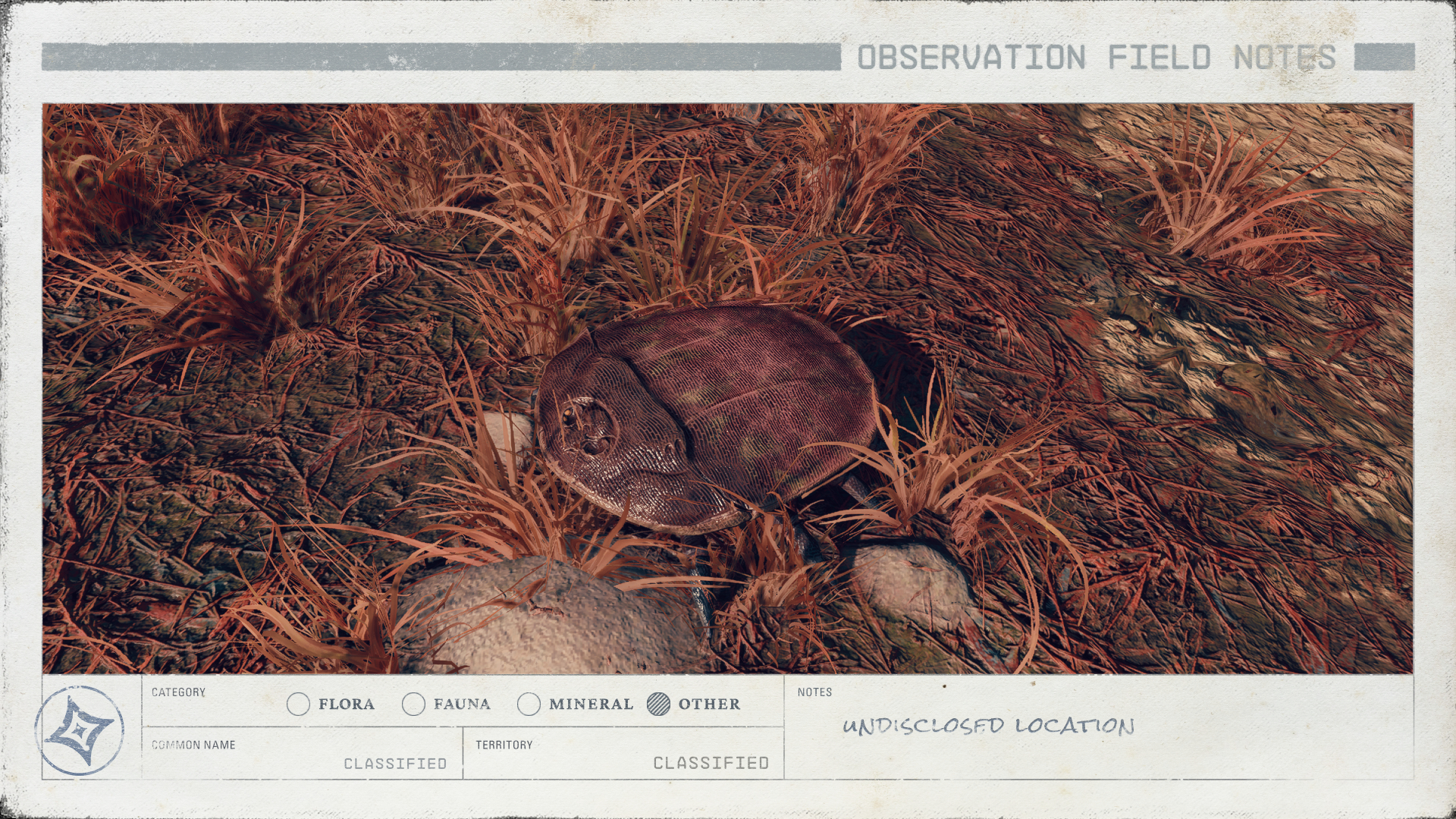This screenshot has height=819, width=1456.
Task: Click the 'Territory' label
Action: click(504, 745)
